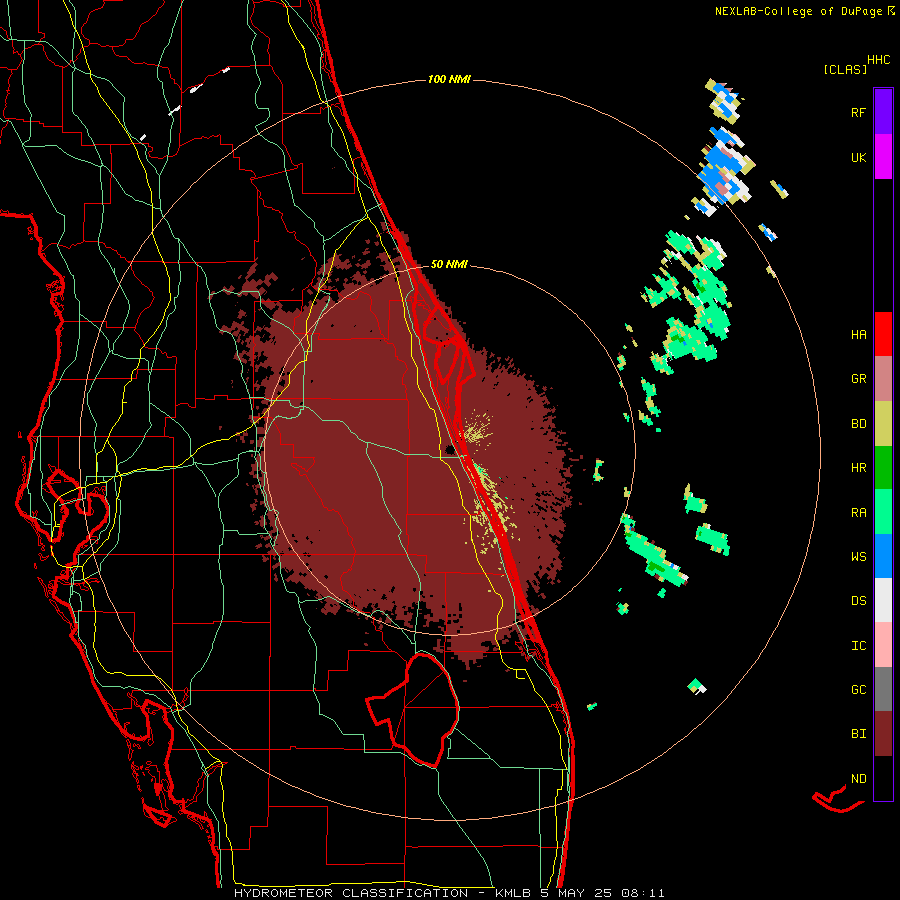Click the 'ND' legend label
The image size is (900, 900).
[858, 779]
